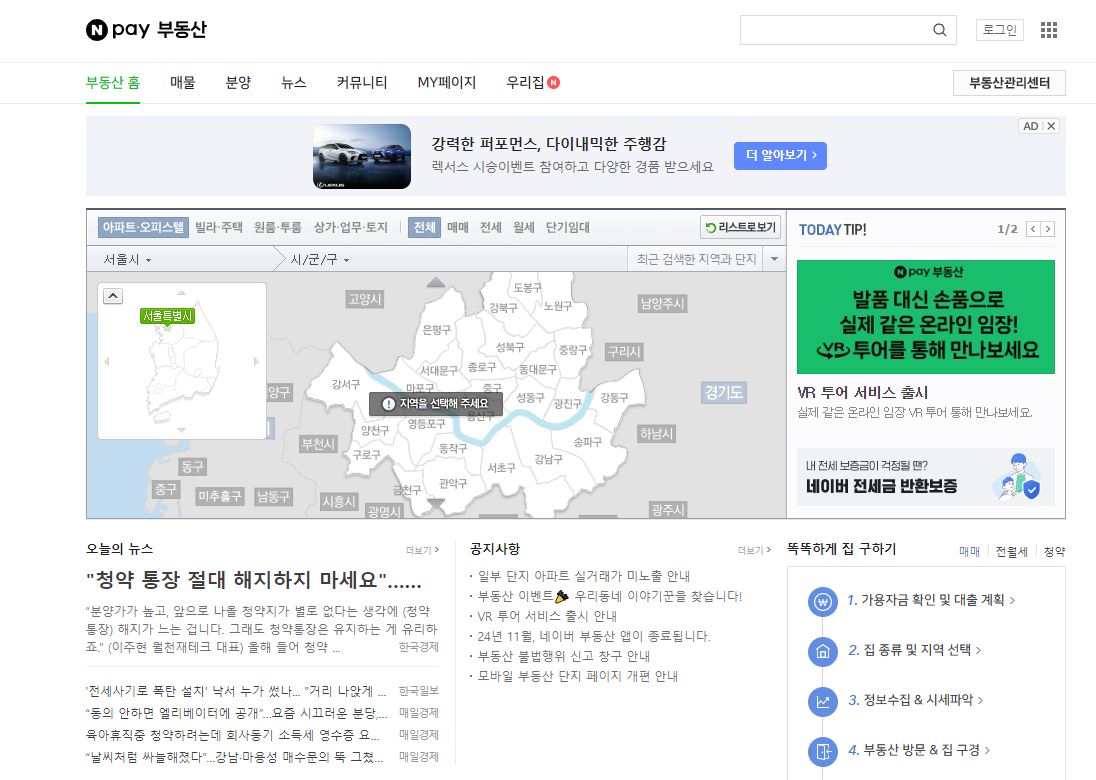Select 매매 deal type filter

(458, 227)
